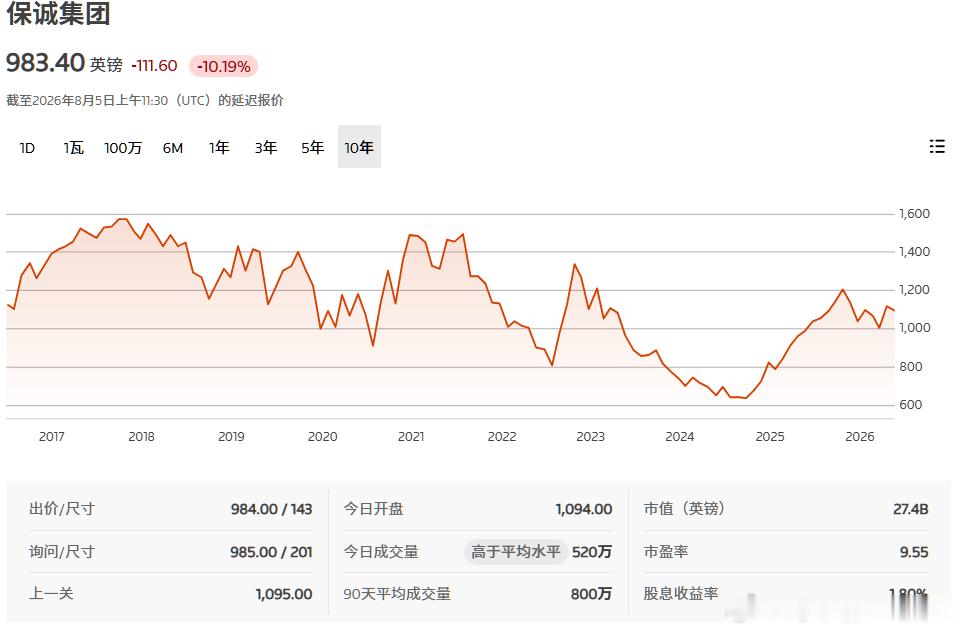The height and width of the screenshot is (632, 962).
Task: Click the 520万 volume value
Action: coord(592,552)
